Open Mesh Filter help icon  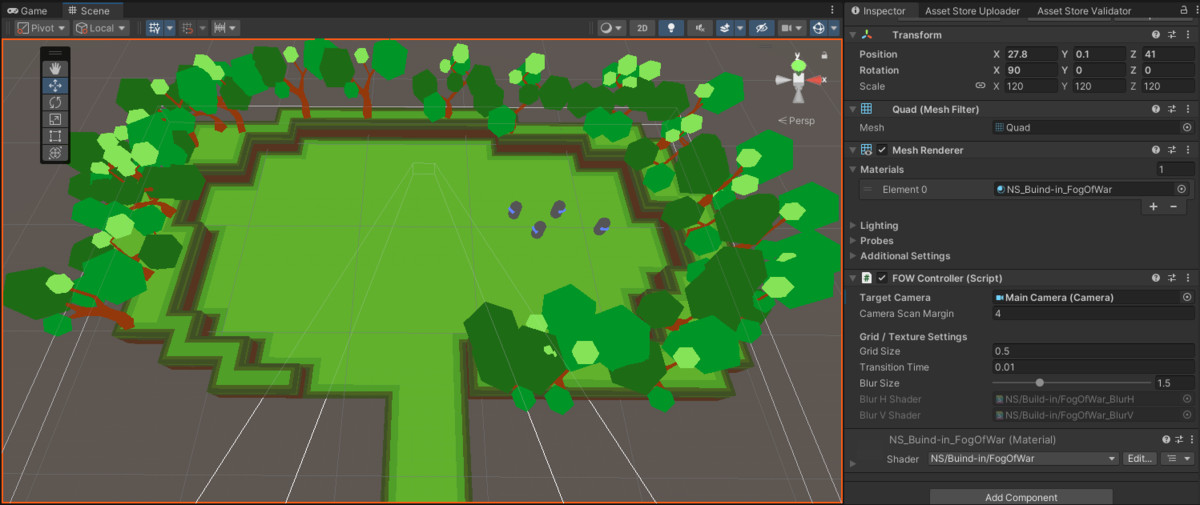pos(1156,109)
